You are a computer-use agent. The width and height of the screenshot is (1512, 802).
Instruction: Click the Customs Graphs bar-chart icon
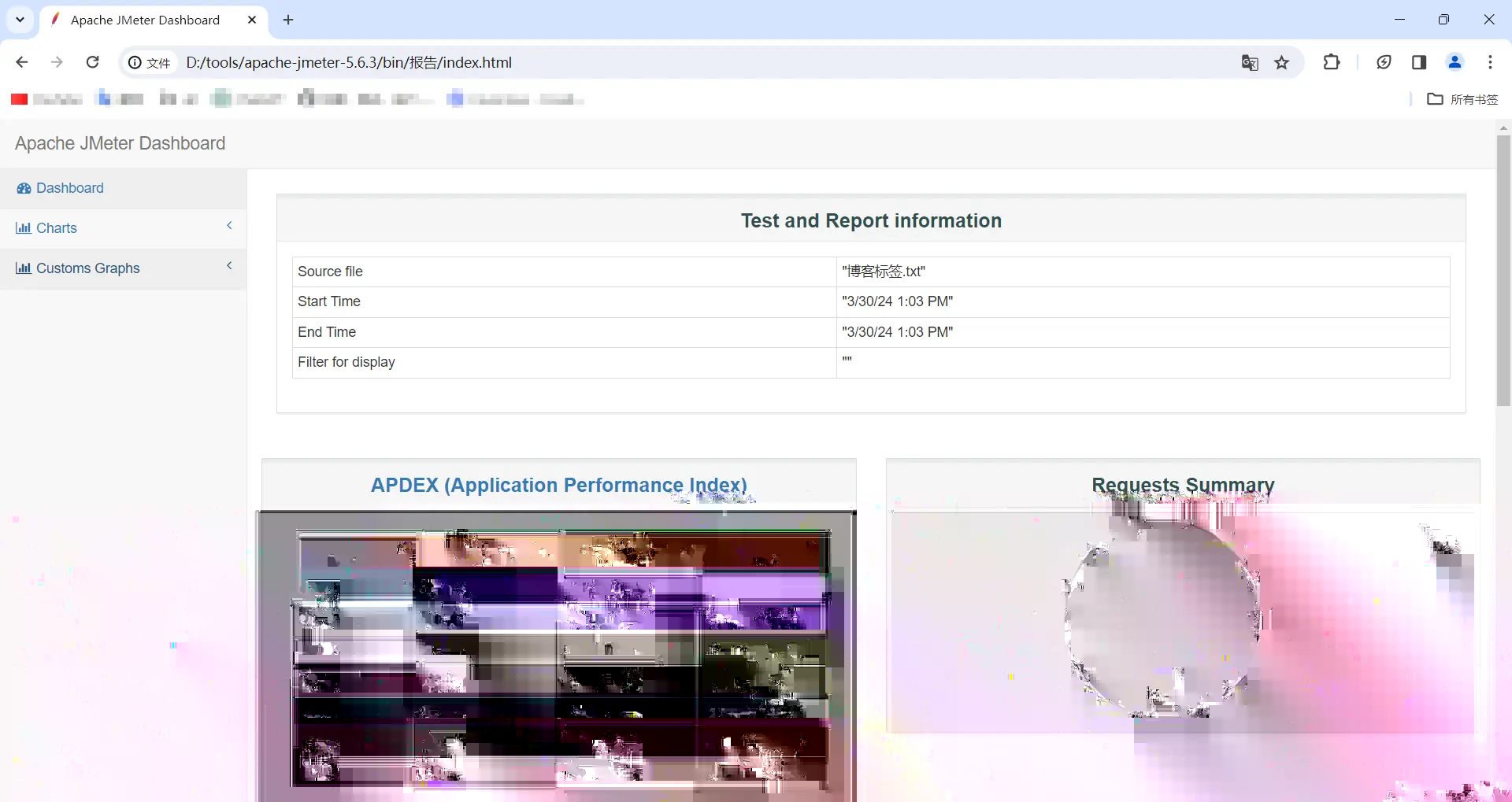(24, 268)
